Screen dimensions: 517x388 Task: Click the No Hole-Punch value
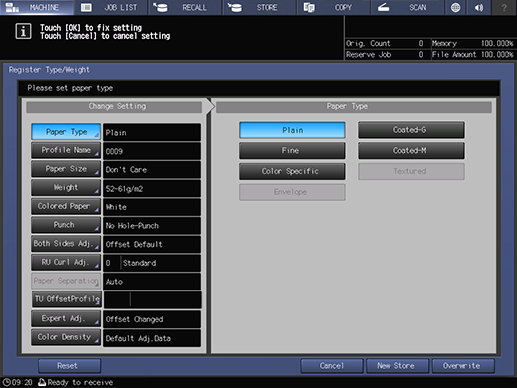pos(152,226)
